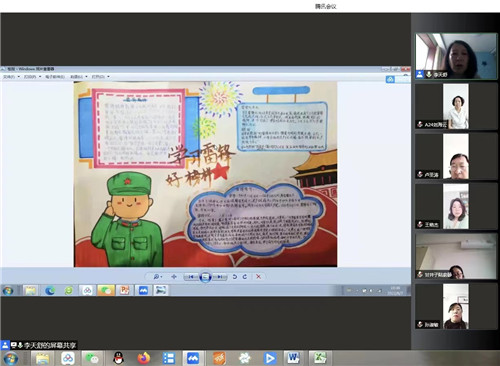
Task: Click the rotate counterclockwise icon in photo viewer
Action: pos(235,277)
